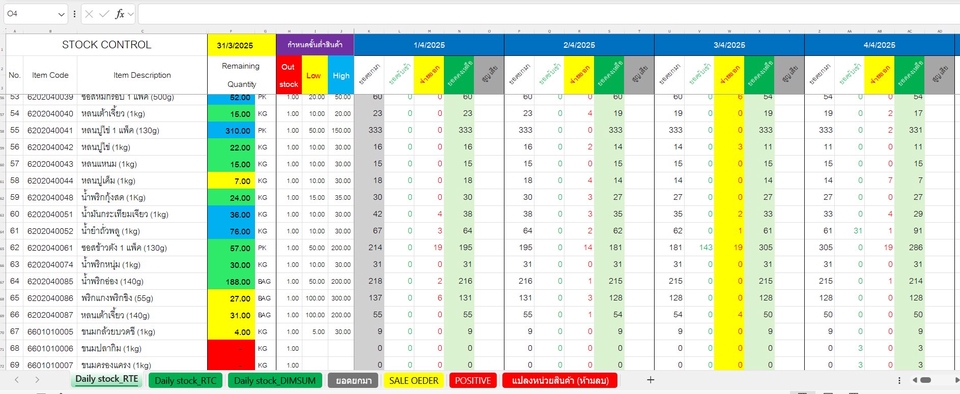Image resolution: width=960 pixels, height=394 pixels.
Task: Switch to Daily stock_RTC sheet tab
Action: pyautogui.click(x=186, y=380)
